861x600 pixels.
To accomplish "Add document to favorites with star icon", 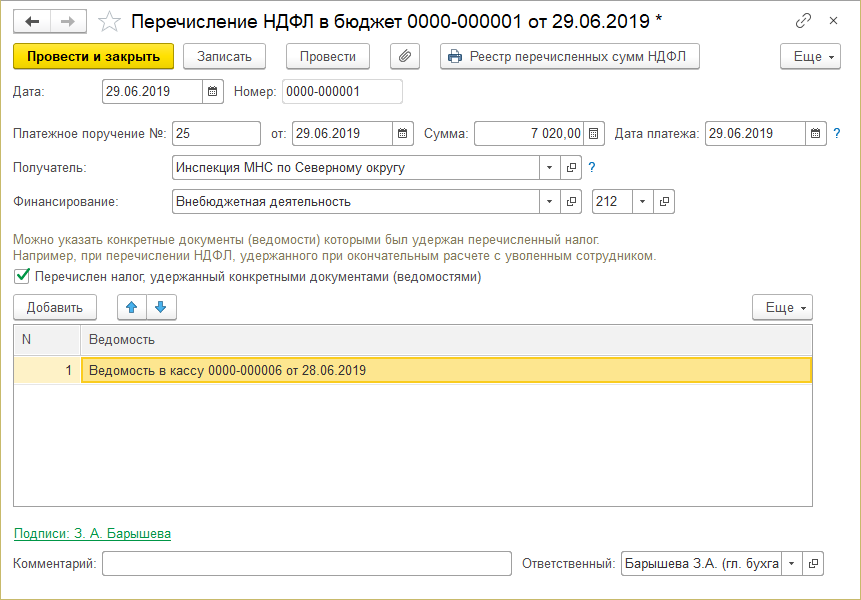I will (111, 21).
